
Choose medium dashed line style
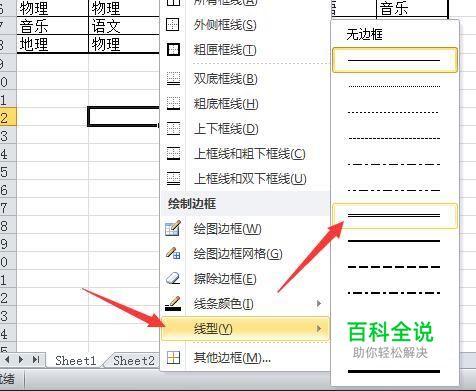point(395,267)
